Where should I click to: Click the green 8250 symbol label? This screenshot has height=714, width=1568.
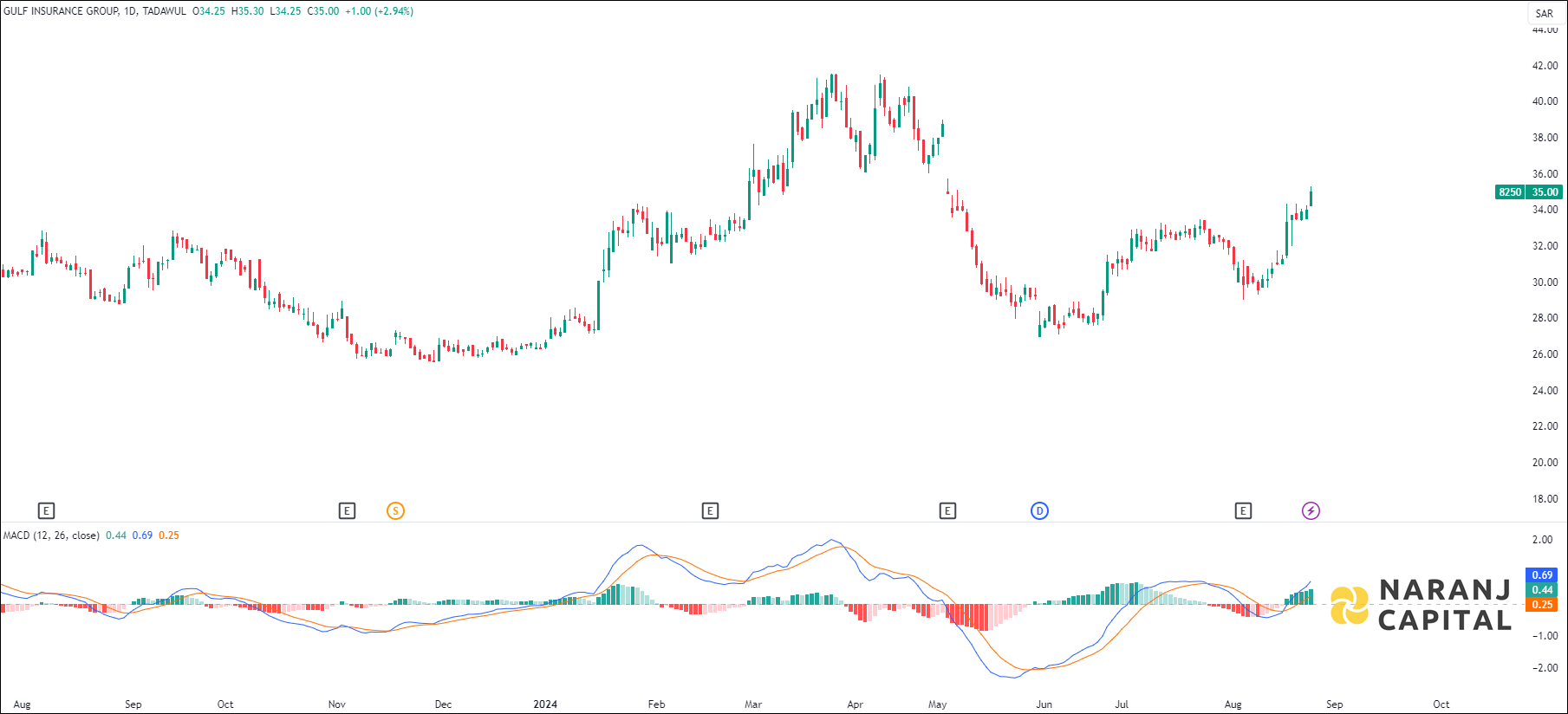(x=1510, y=192)
